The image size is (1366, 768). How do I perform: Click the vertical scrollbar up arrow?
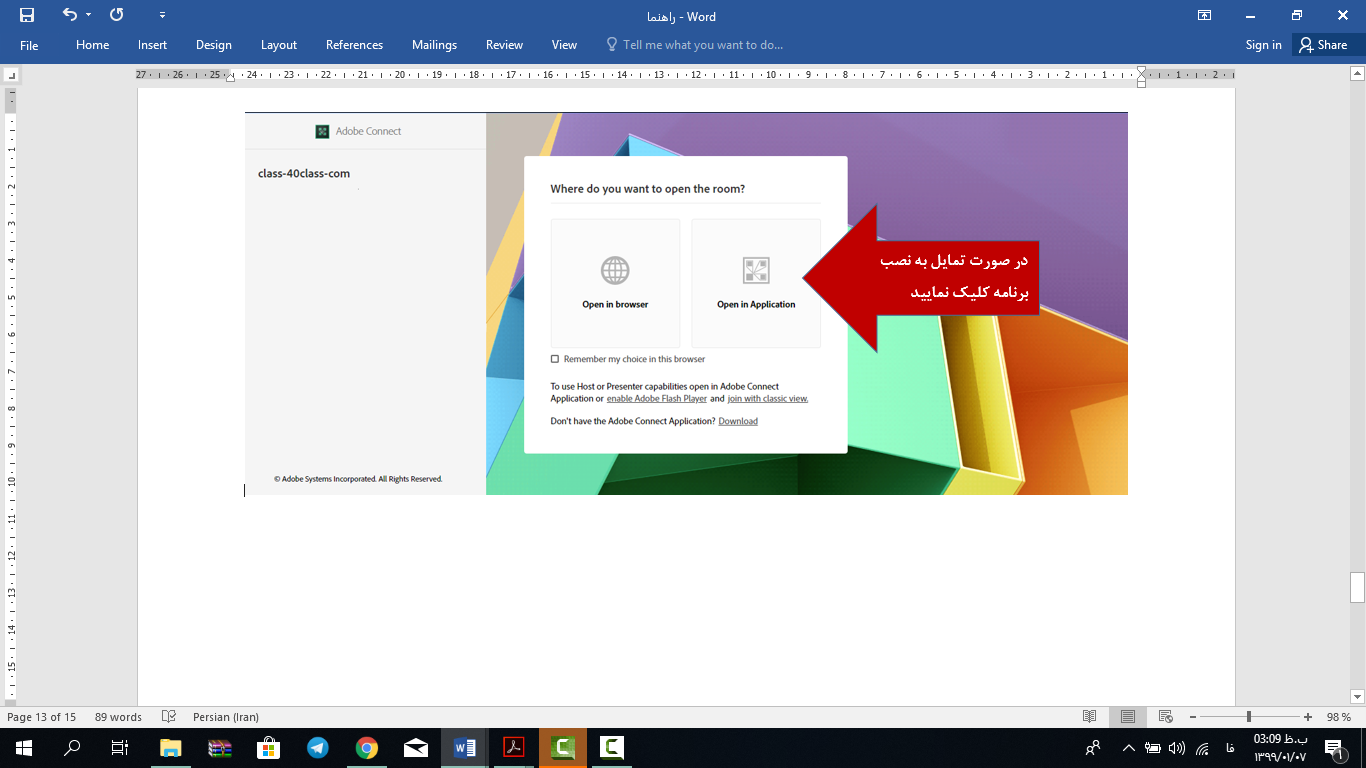[x=1357, y=74]
